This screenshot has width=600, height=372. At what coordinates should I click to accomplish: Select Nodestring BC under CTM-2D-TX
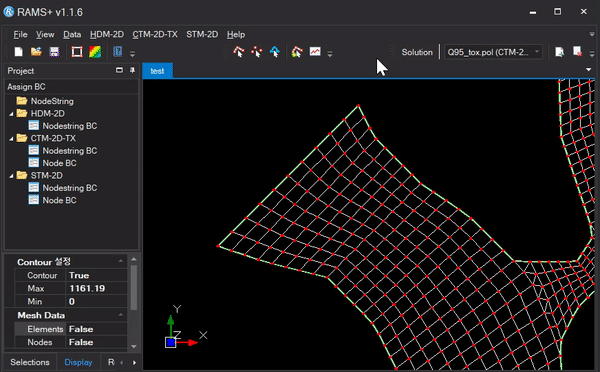(70, 151)
